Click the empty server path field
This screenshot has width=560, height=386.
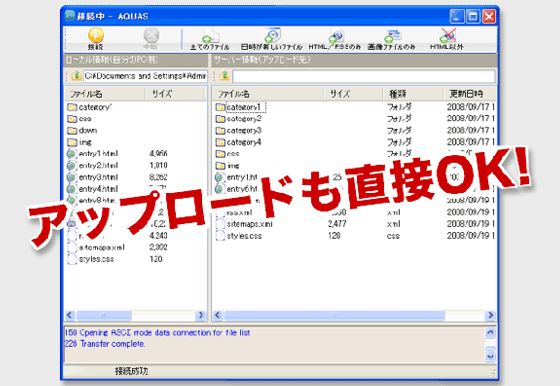(364, 76)
